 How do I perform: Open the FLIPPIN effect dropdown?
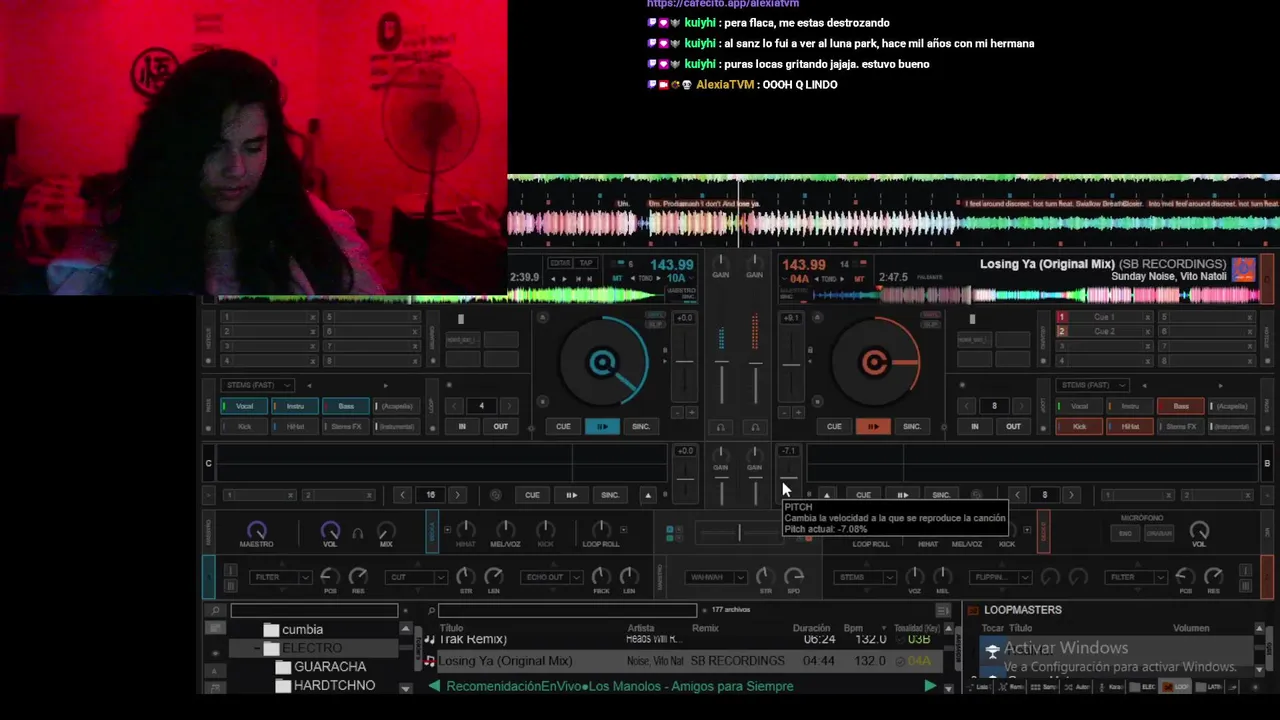pyautogui.click(x=1000, y=577)
